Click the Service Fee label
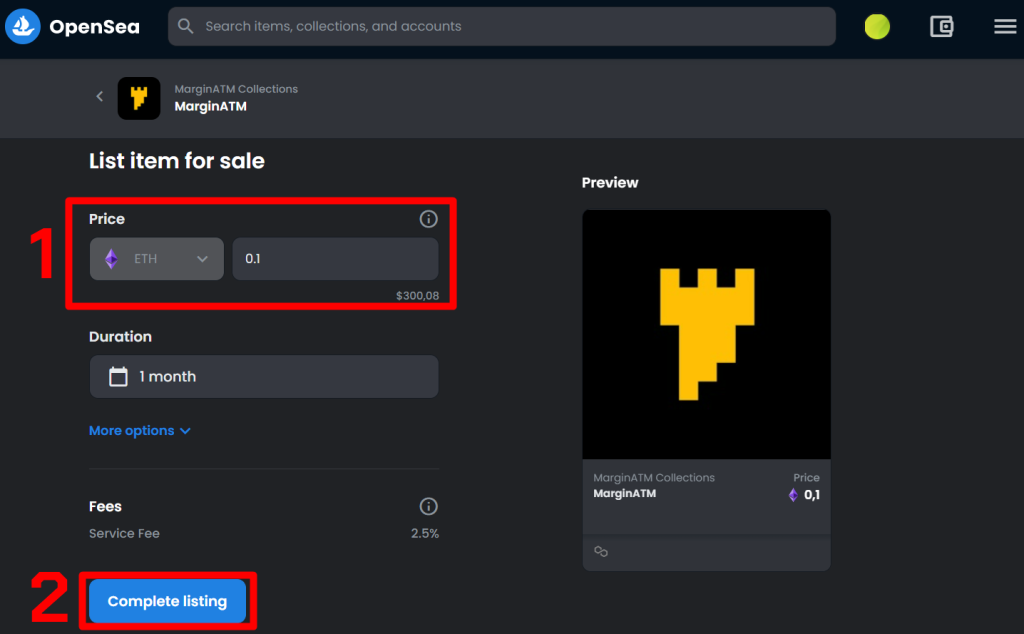 click(x=124, y=533)
